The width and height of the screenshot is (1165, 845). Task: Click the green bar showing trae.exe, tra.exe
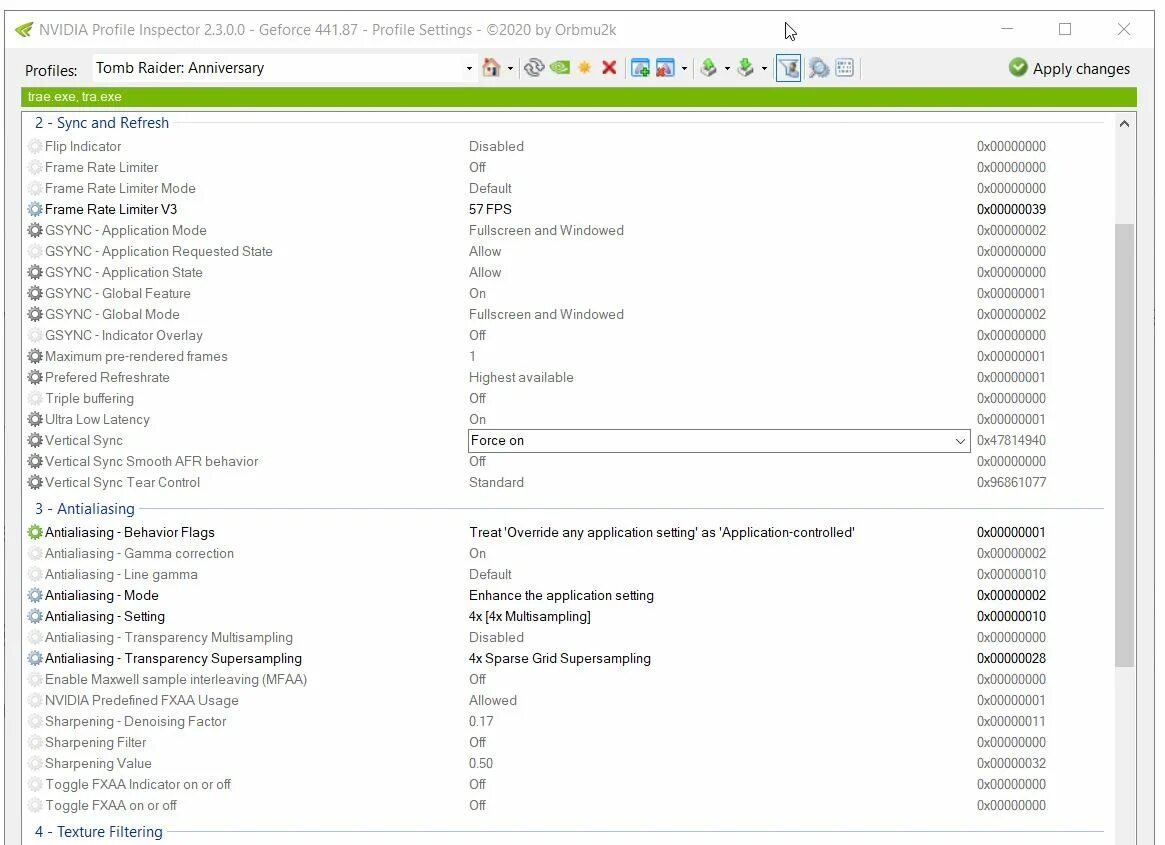579,97
